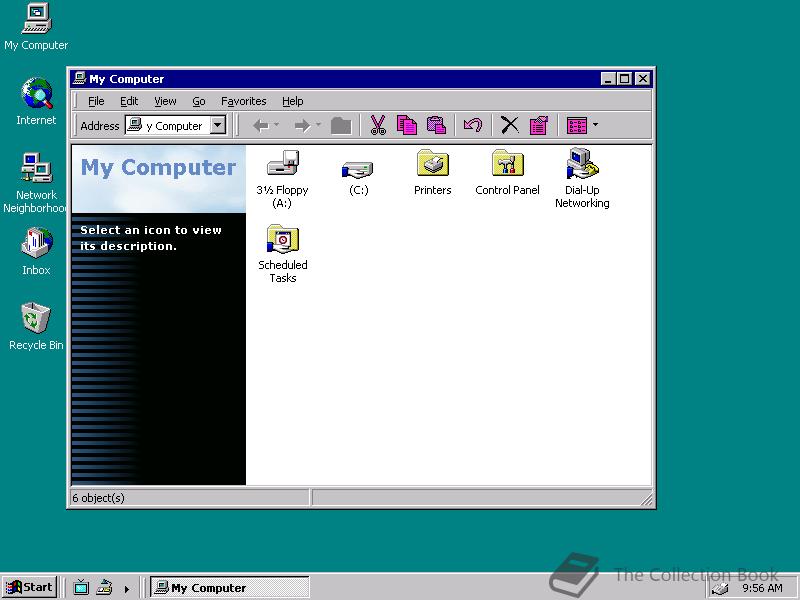Click the Paste clipboard icon
Viewport: 800px width, 600px height.
coord(436,125)
